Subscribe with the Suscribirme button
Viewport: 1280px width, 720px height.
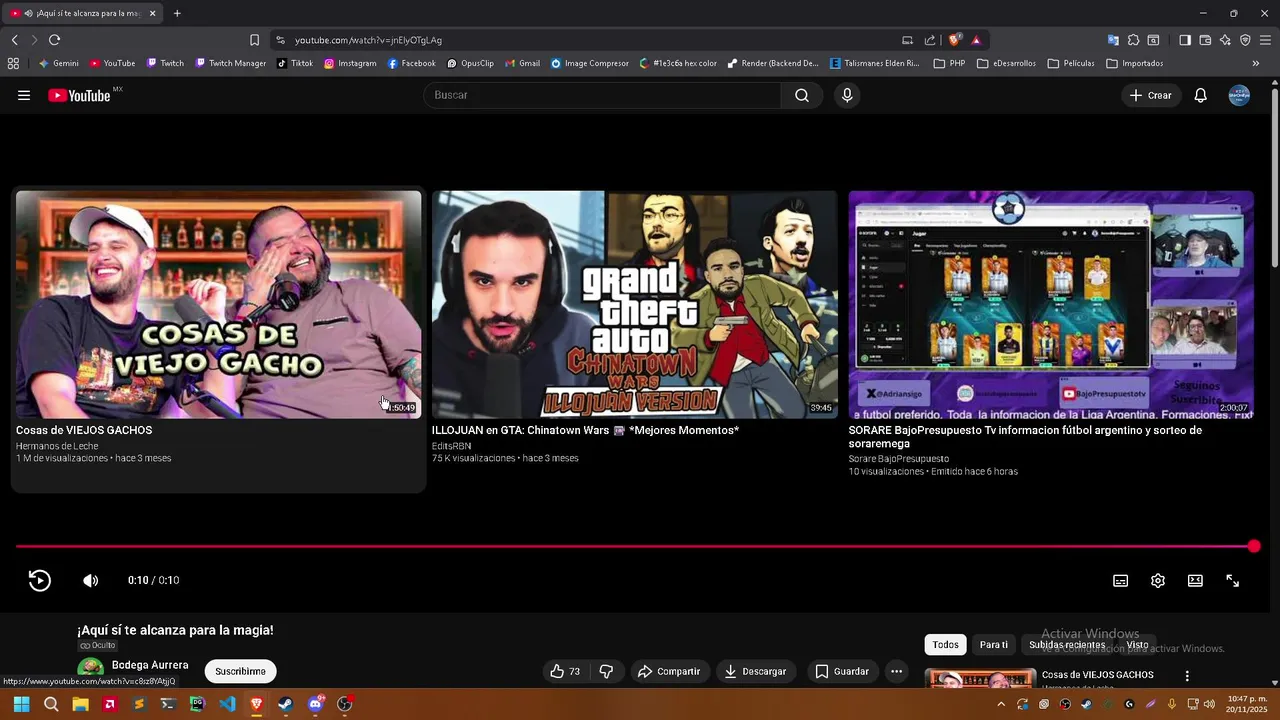240,671
